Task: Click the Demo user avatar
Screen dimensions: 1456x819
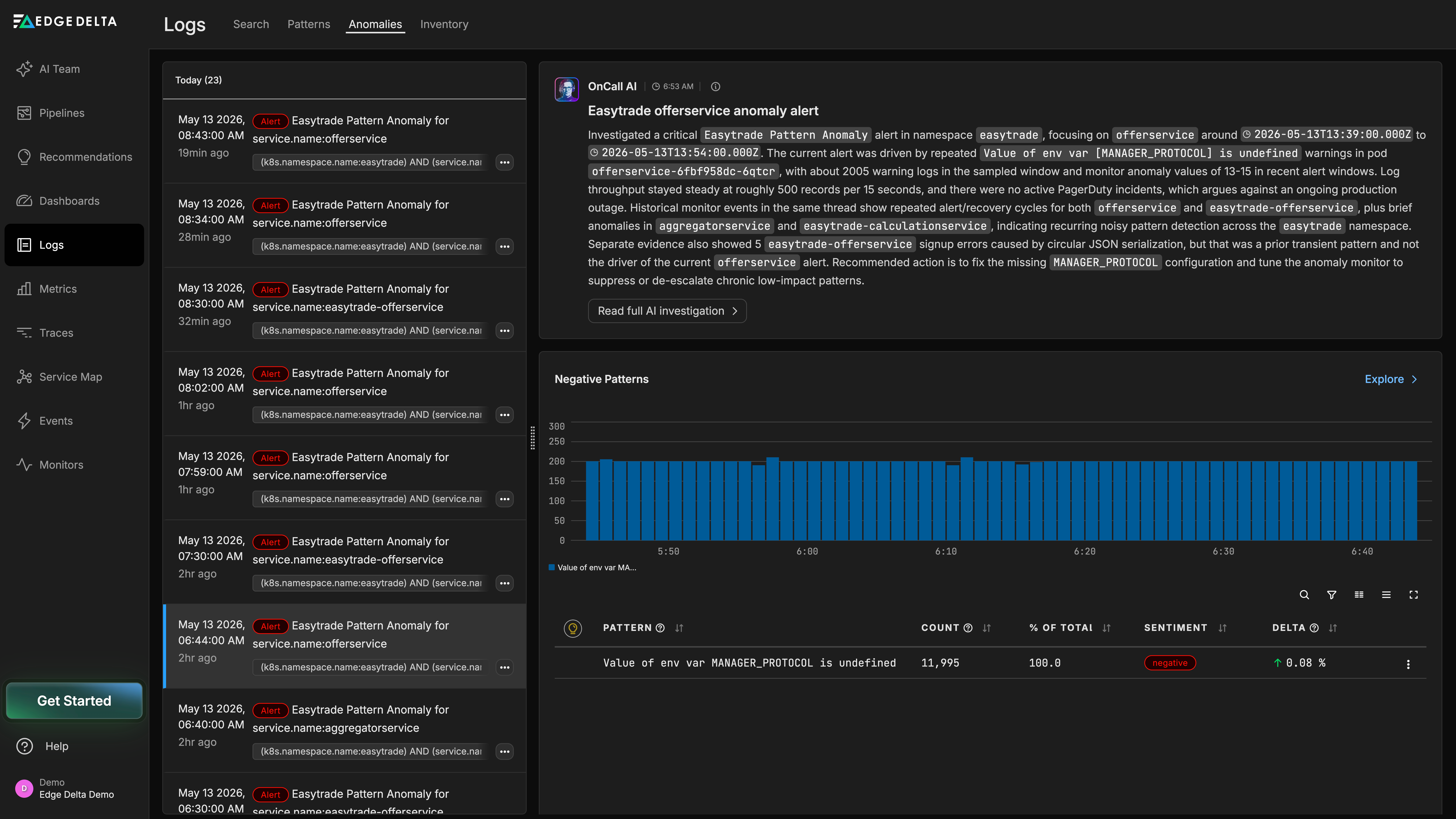Action: [24, 788]
